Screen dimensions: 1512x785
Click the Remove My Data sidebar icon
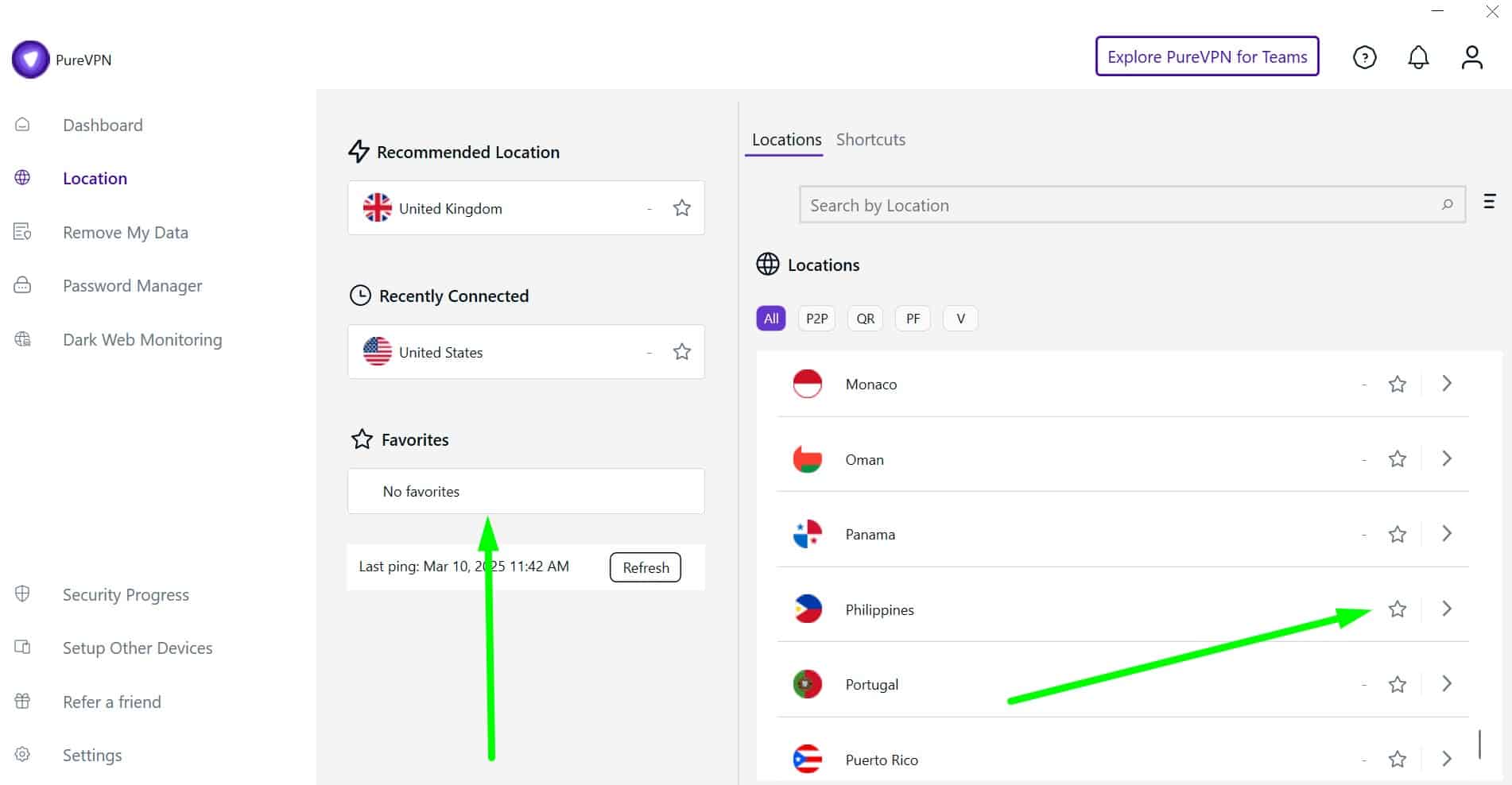22,232
